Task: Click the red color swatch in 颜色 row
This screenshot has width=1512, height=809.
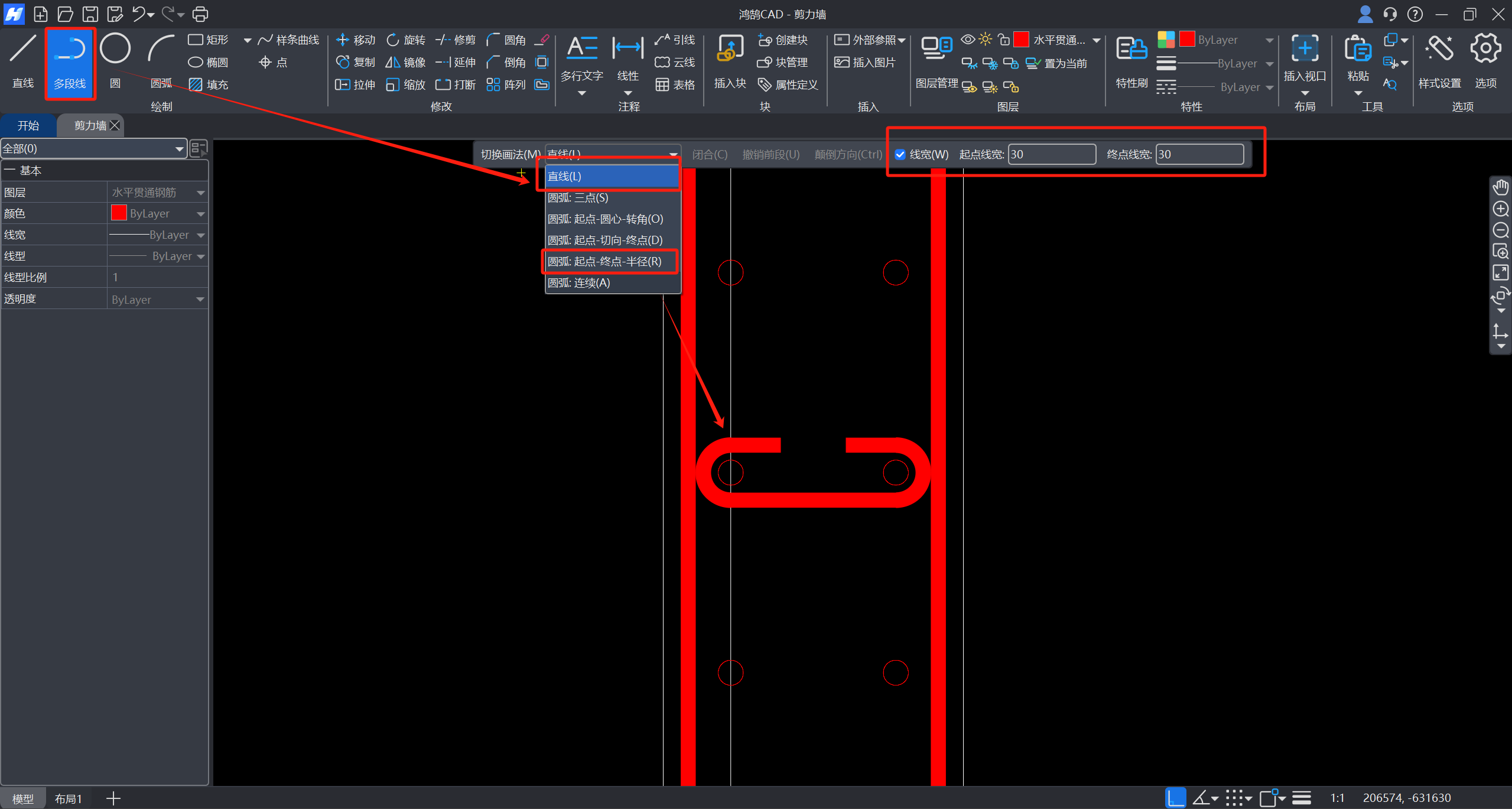Action: pos(119,213)
